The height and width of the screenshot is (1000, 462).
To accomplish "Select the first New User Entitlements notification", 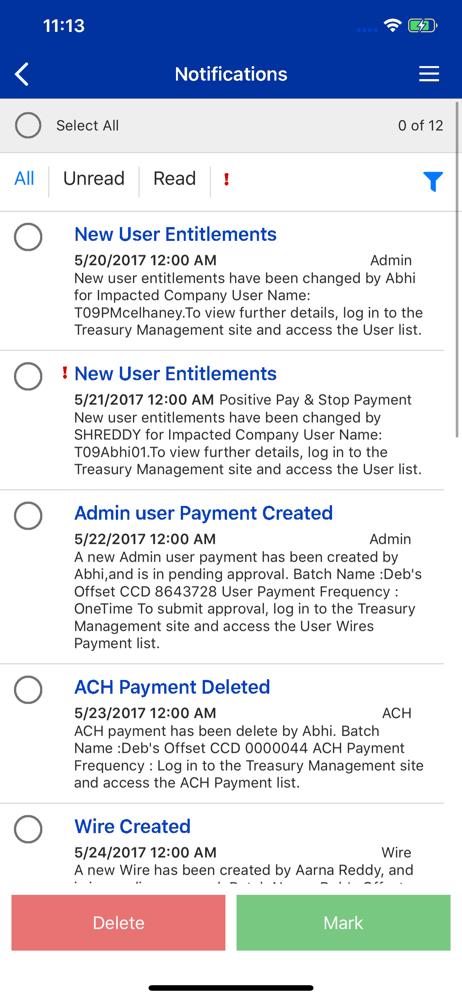I will [x=28, y=237].
